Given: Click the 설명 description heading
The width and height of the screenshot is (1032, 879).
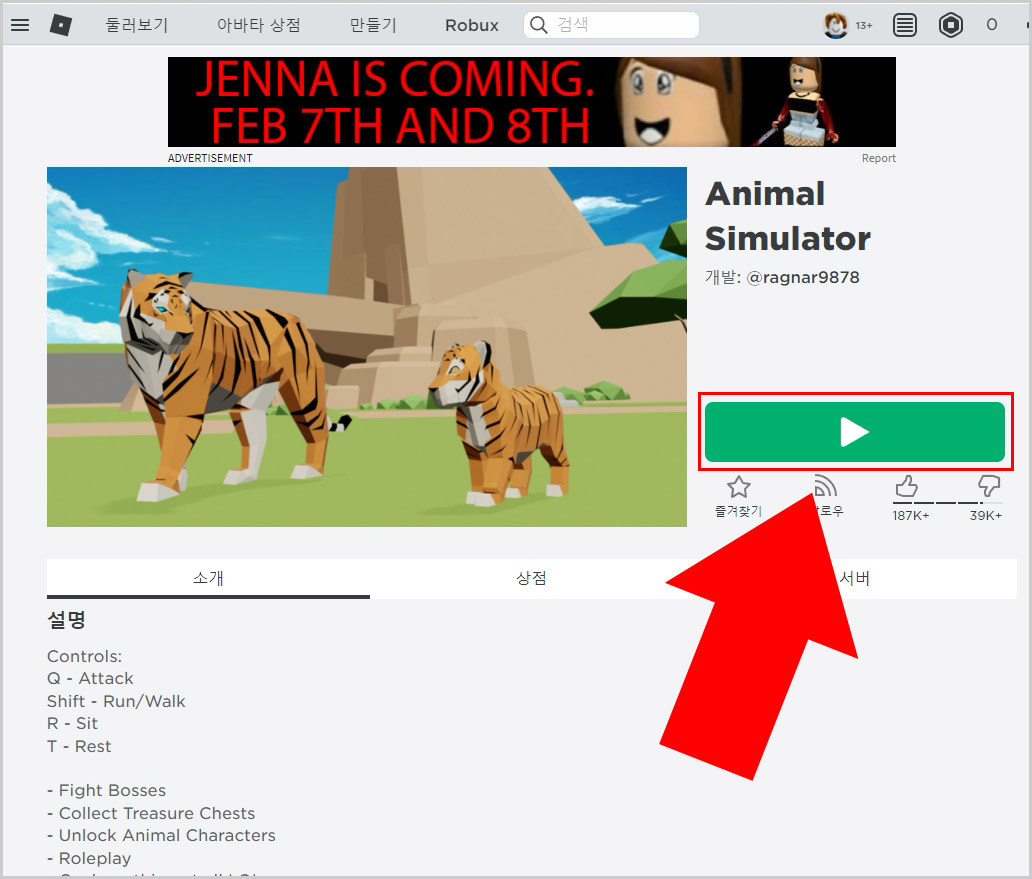Looking at the screenshot, I should tap(66, 620).
